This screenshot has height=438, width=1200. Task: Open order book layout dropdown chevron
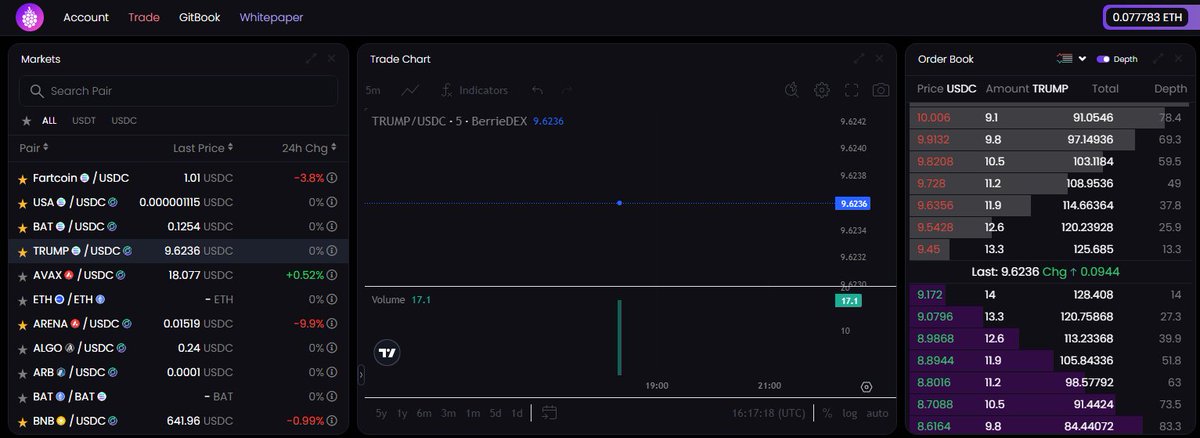(x=1082, y=59)
